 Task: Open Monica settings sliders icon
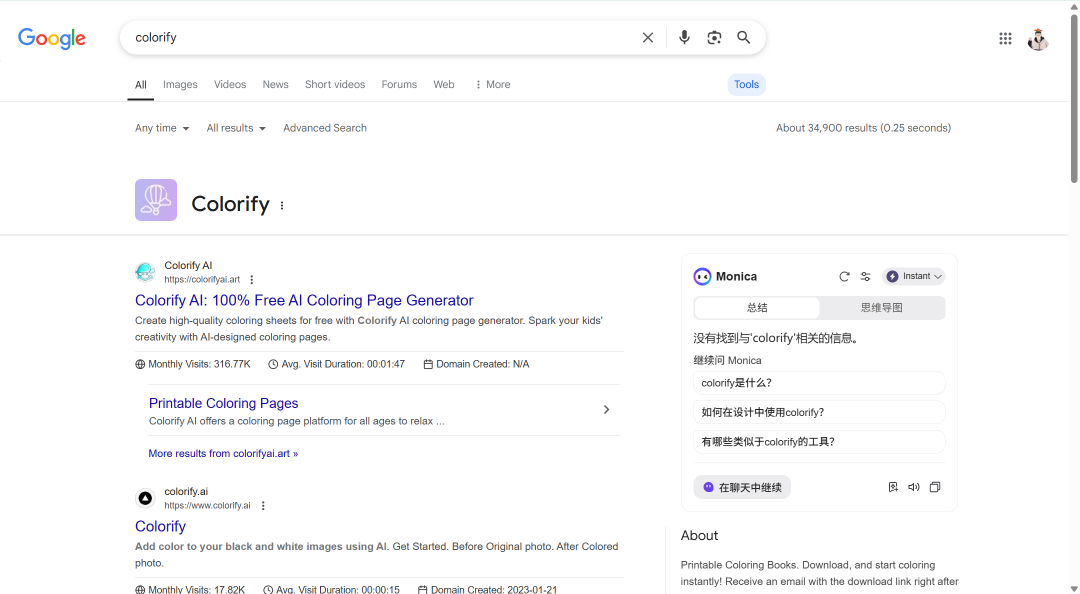[x=866, y=276]
